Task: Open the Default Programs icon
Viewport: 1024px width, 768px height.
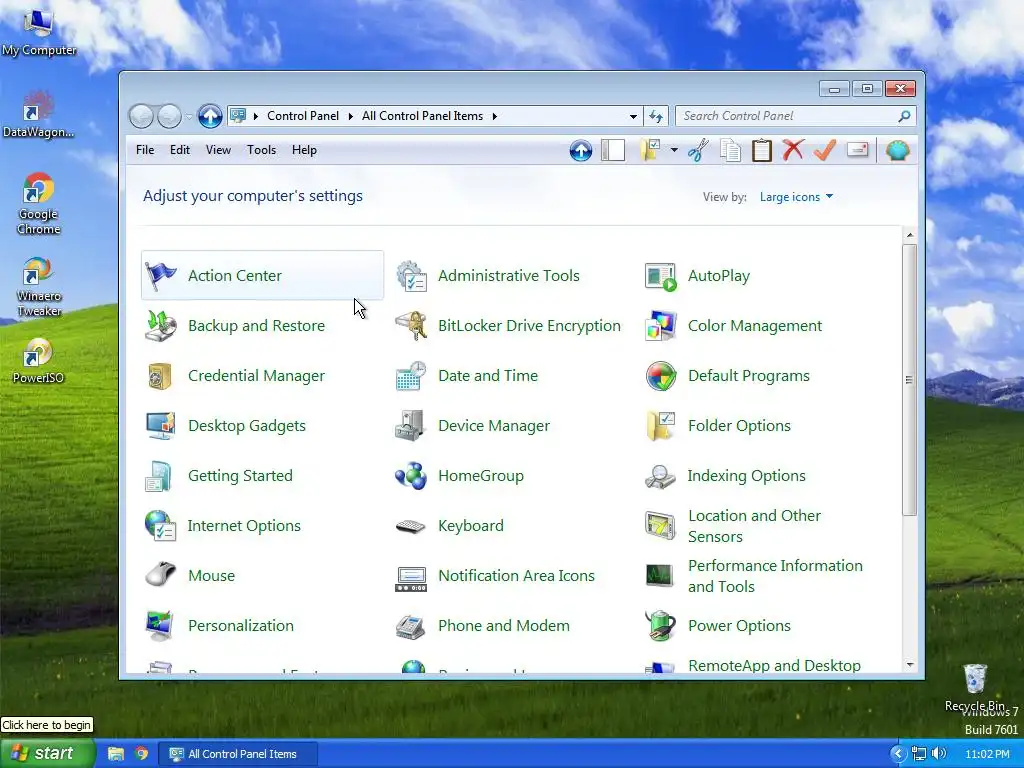Action: pyautogui.click(x=660, y=376)
